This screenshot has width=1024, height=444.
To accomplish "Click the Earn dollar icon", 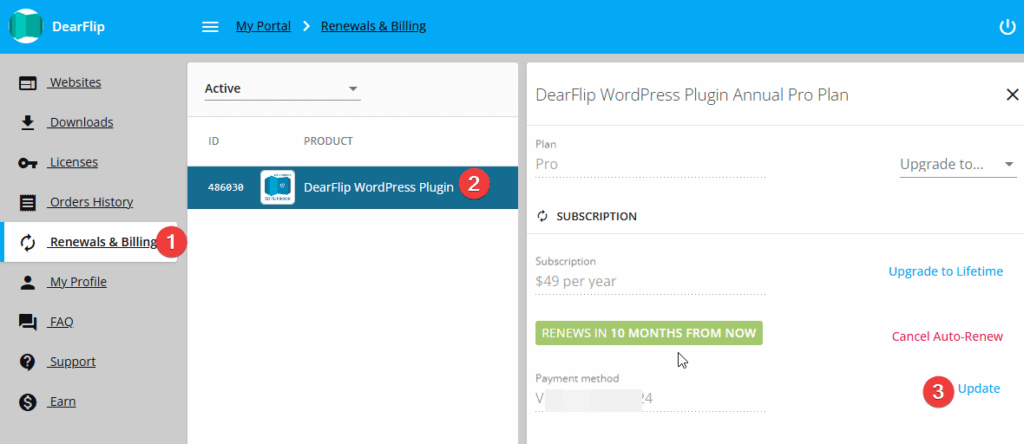I will pyautogui.click(x=28, y=402).
